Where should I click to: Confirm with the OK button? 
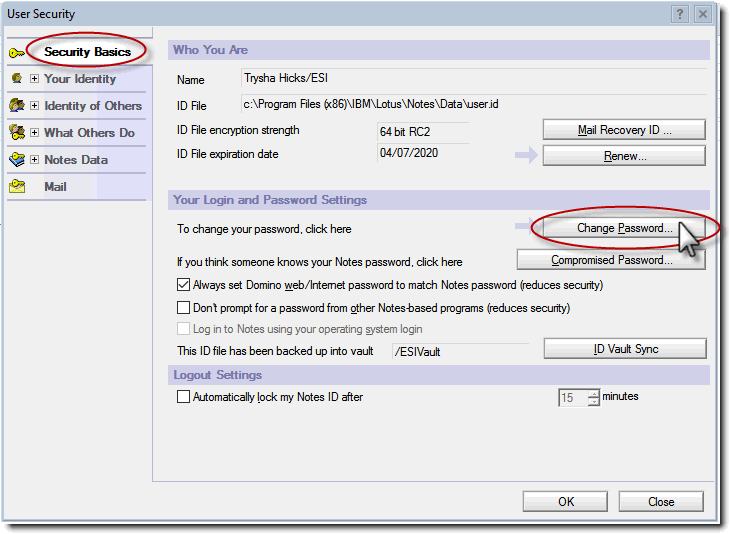565,501
